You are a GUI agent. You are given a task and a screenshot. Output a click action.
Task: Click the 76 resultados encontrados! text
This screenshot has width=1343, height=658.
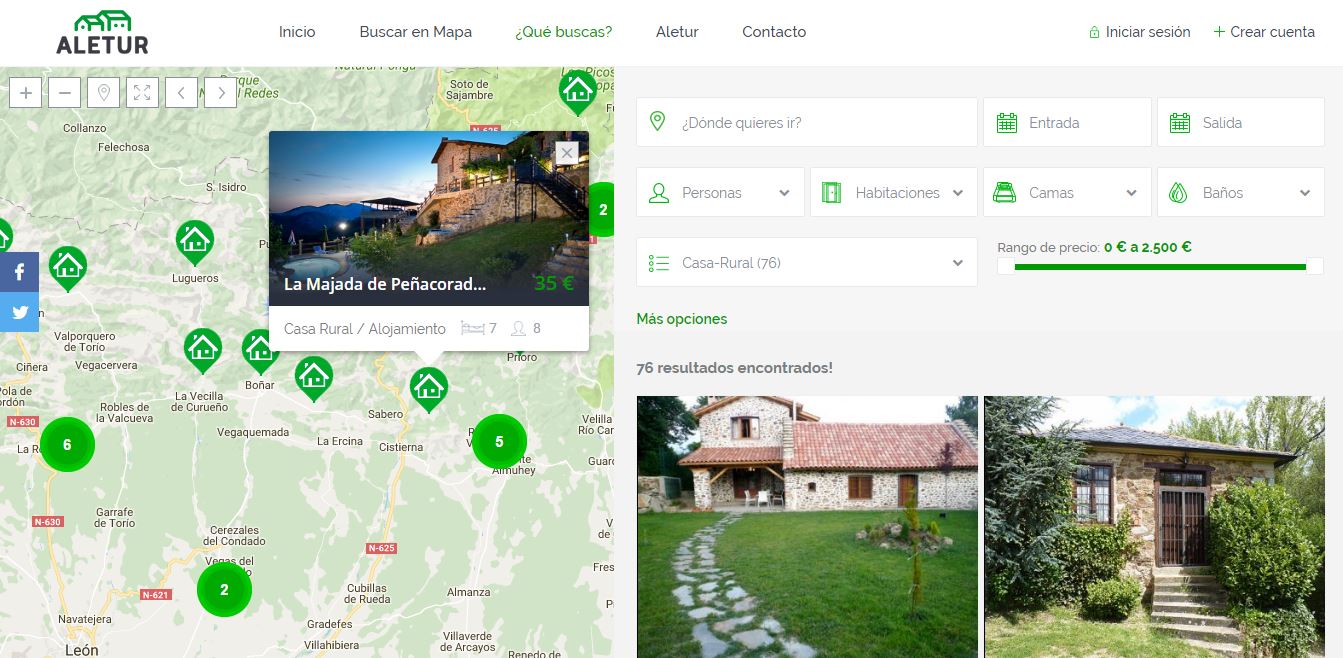point(734,368)
